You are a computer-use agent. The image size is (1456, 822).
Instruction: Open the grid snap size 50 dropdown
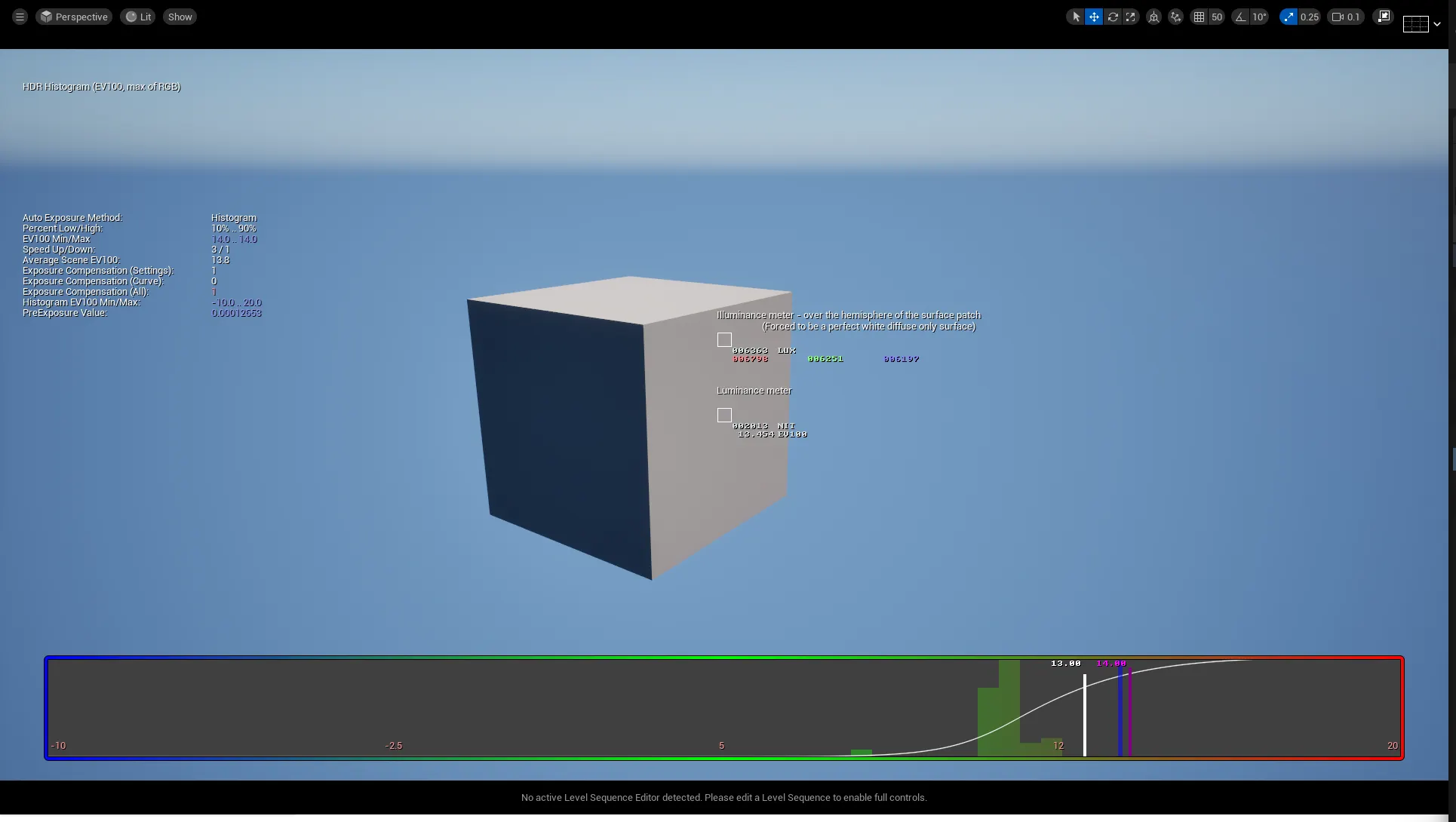pyautogui.click(x=1217, y=17)
